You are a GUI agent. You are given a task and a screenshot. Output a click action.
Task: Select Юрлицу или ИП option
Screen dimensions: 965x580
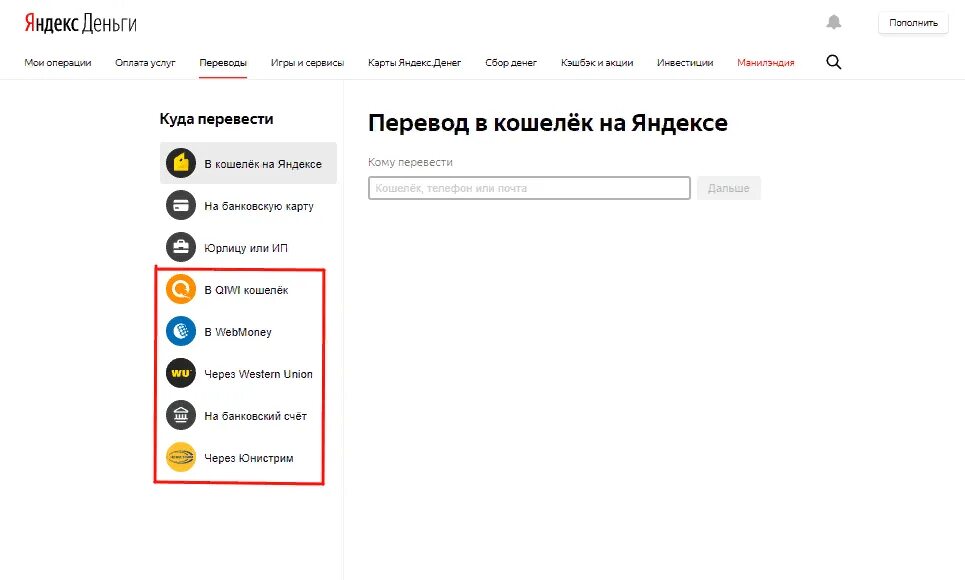248,248
